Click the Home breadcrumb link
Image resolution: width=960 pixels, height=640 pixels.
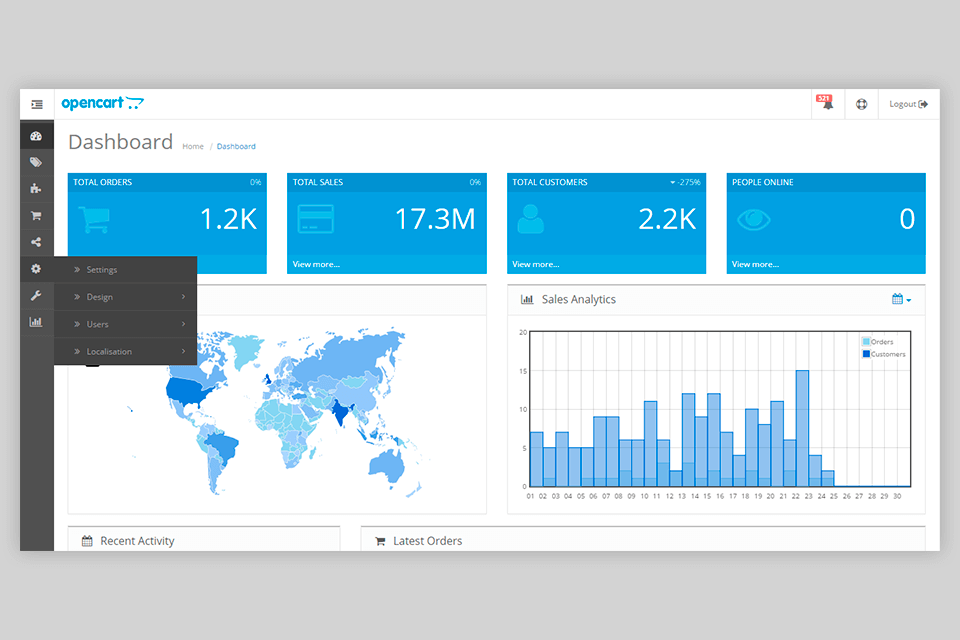point(193,146)
